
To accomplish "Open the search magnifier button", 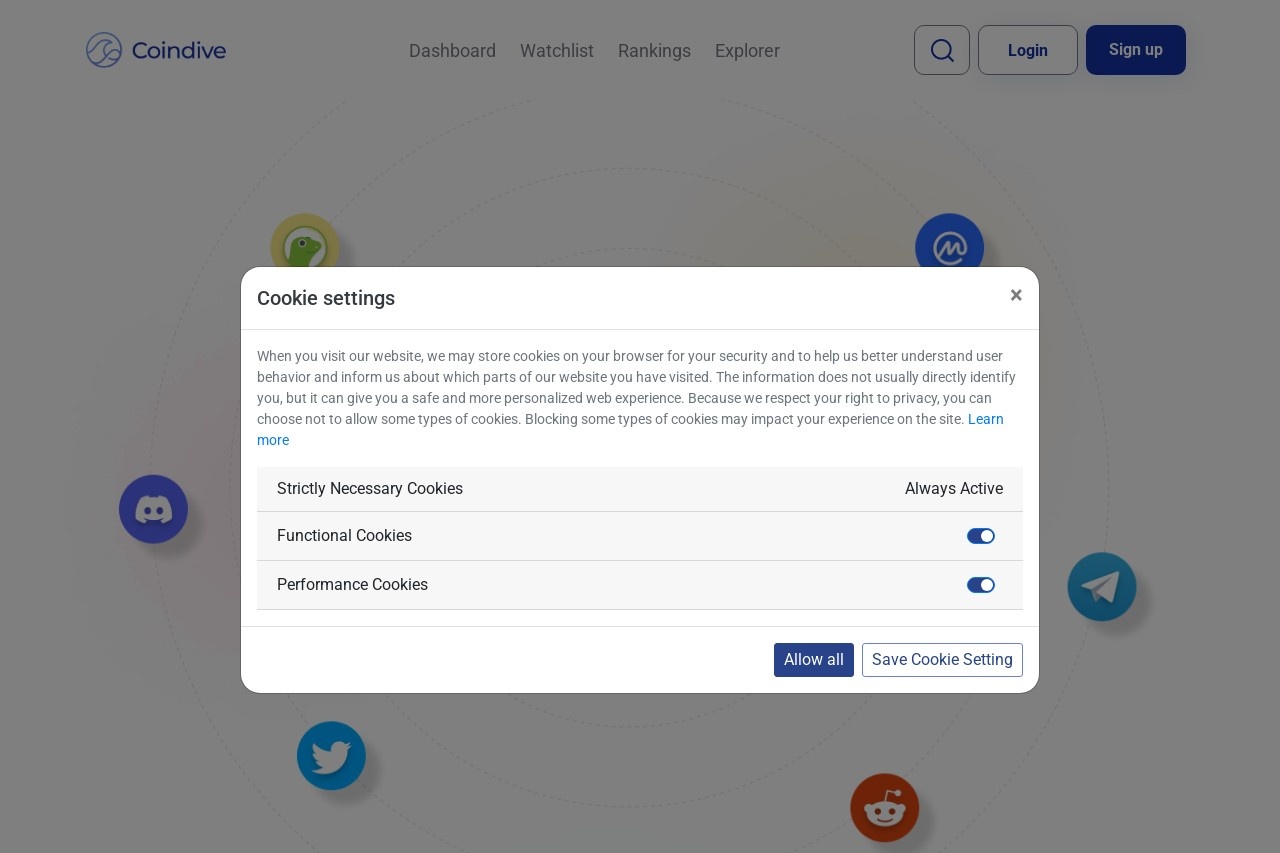I will (x=942, y=50).
